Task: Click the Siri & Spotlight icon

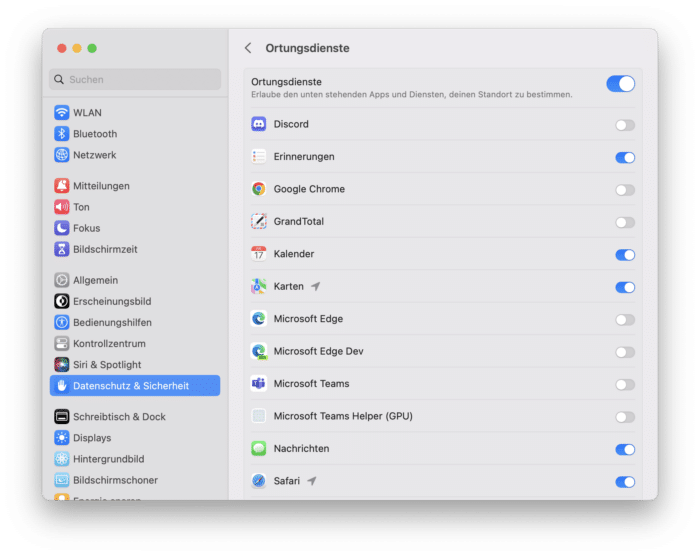Action: tap(62, 364)
